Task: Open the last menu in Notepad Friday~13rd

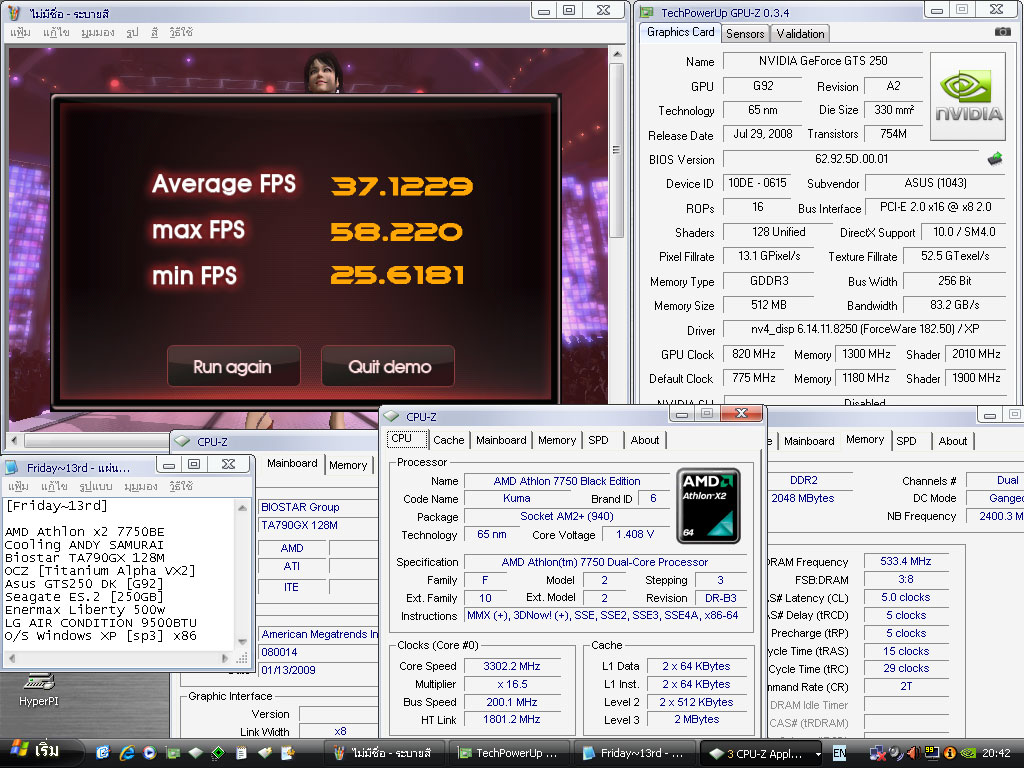Action: click(181, 486)
